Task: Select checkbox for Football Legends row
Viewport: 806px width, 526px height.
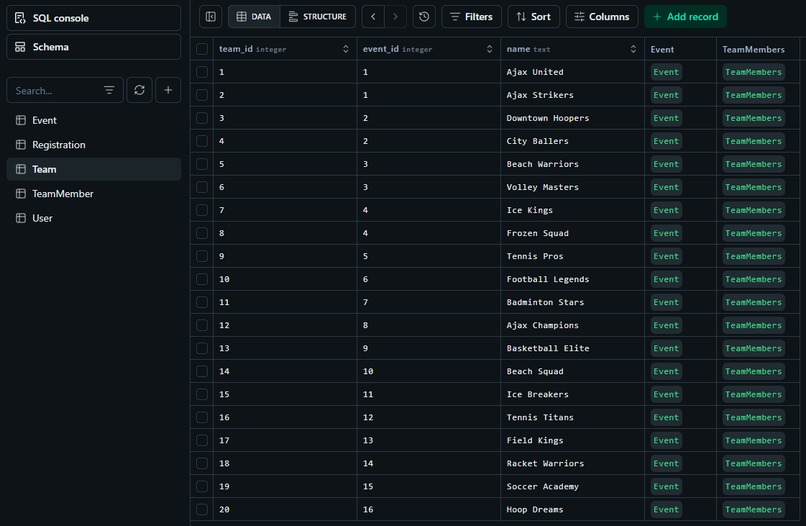Action: [202, 279]
